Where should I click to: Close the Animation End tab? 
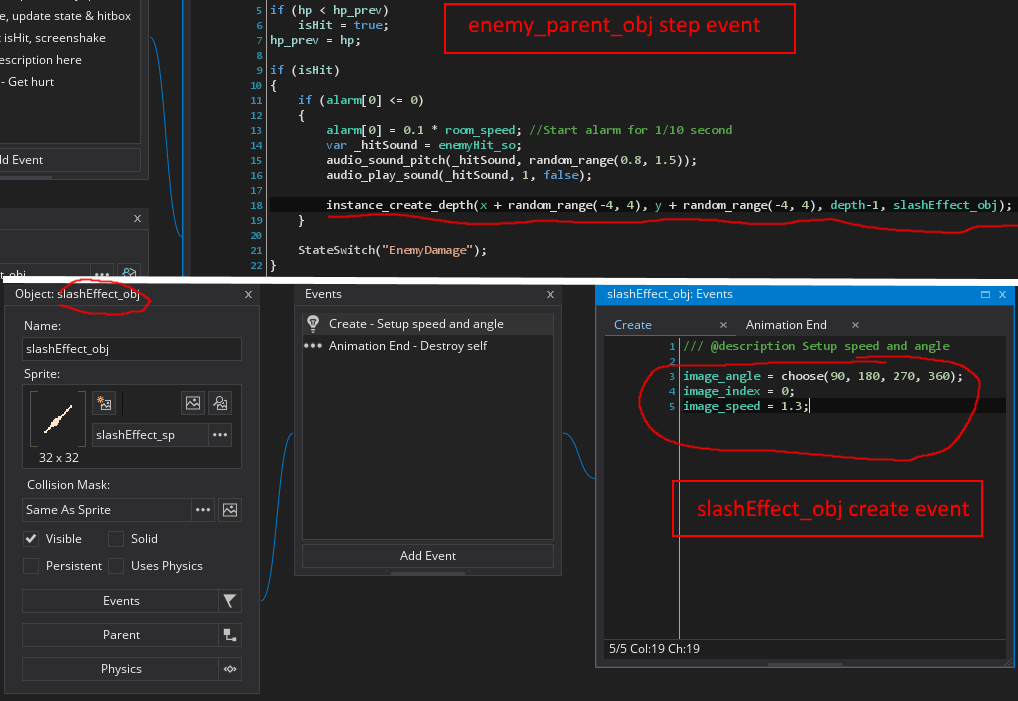855,325
